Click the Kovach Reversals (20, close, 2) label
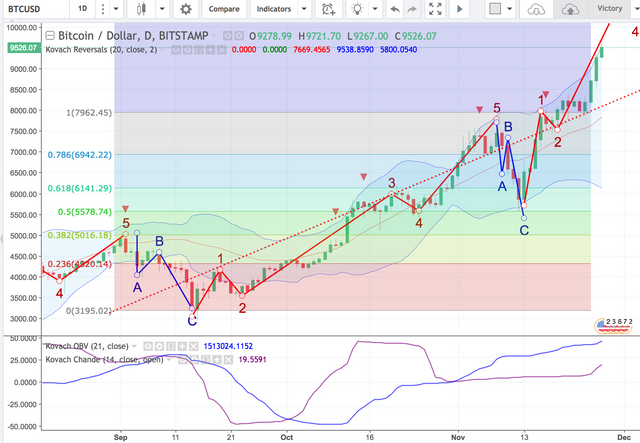This screenshot has width=640, height=443. pos(101,50)
